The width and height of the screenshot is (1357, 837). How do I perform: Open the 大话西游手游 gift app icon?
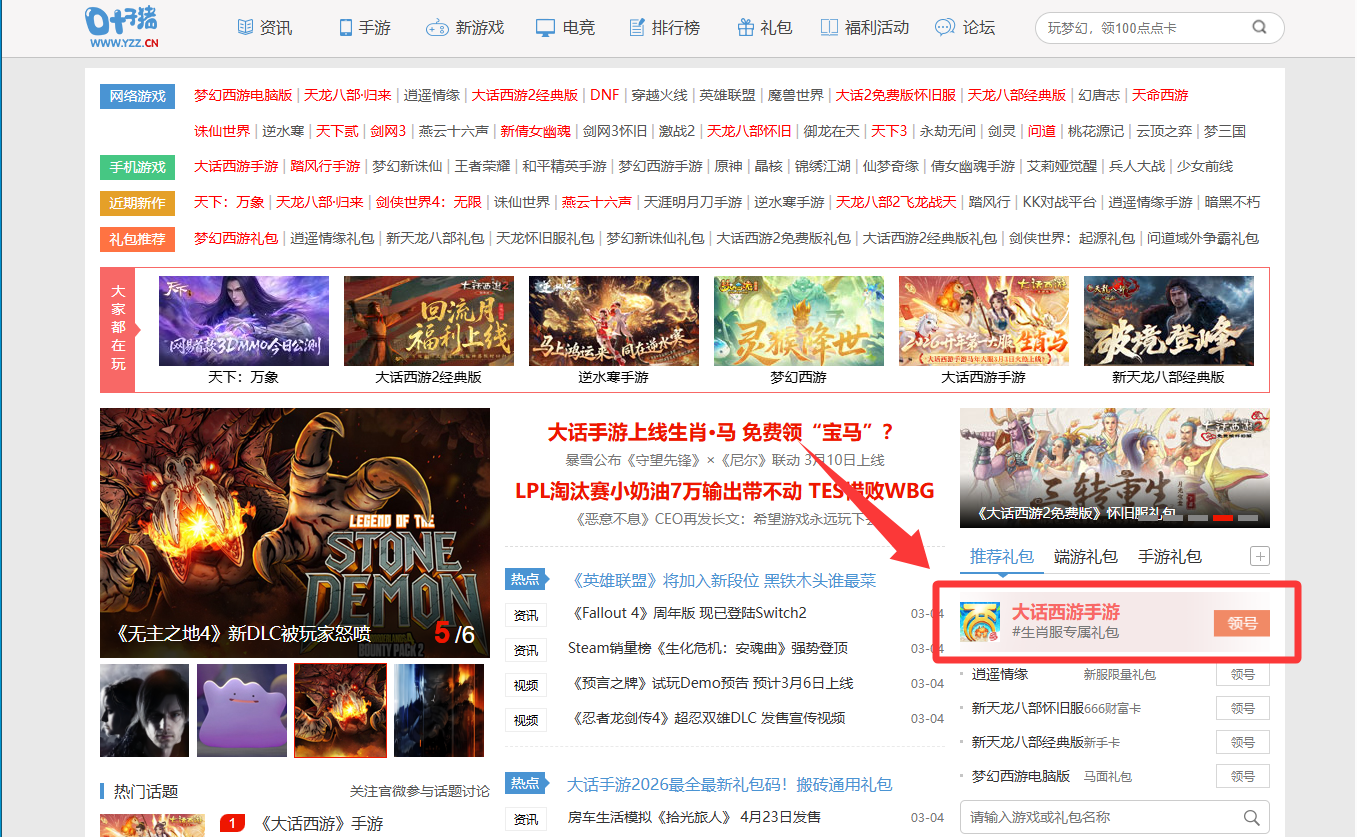click(x=980, y=622)
